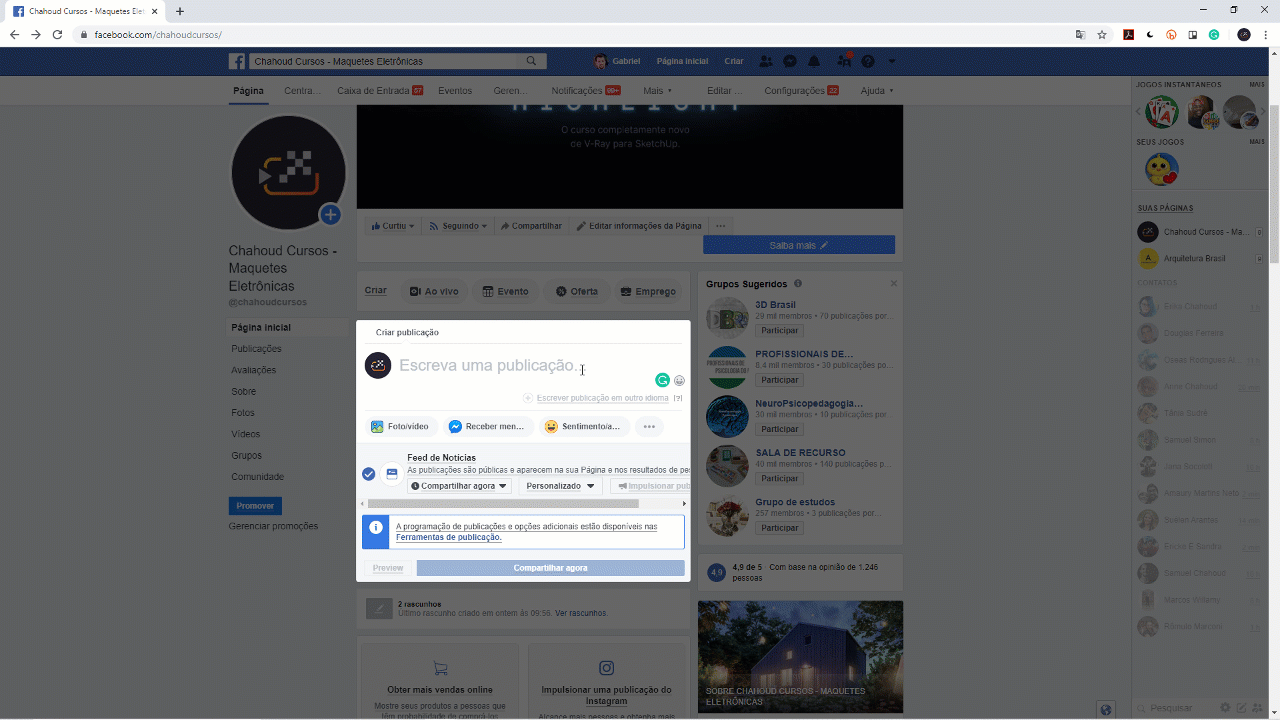The width and height of the screenshot is (1280, 720).
Task: Click the Grammarly extension icon in Chrome toolbar
Action: click(x=1214, y=34)
